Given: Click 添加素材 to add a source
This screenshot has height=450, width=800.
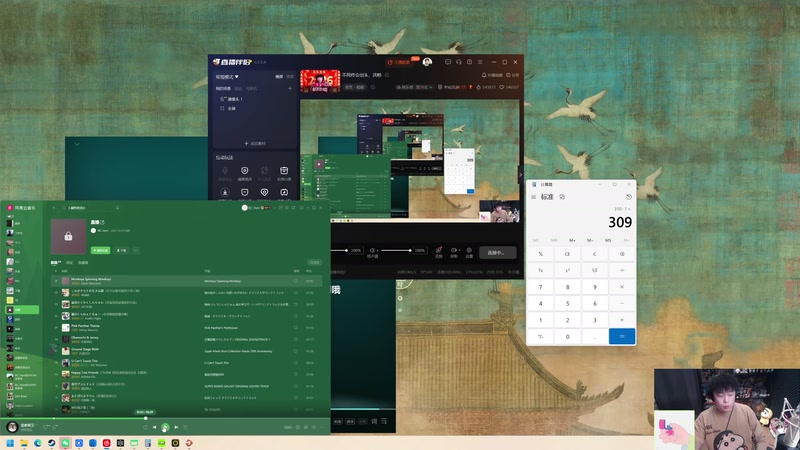Looking at the screenshot, I should [255, 143].
